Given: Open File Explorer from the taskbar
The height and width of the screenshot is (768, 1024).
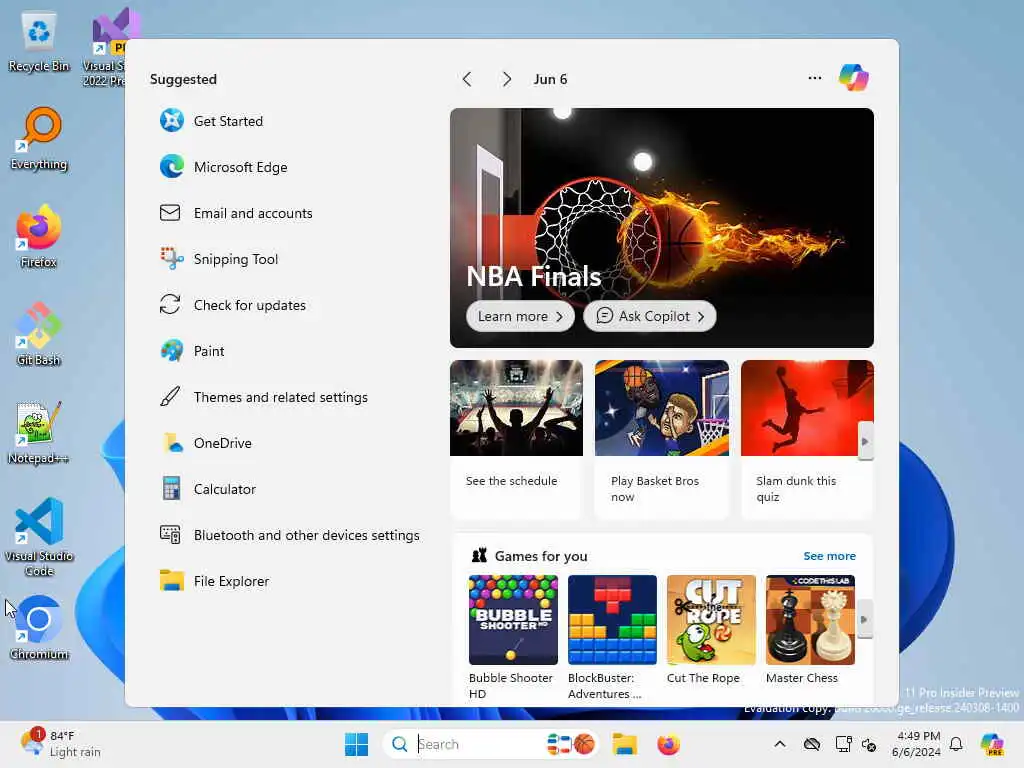Looking at the screenshot, I should [x=624, y=744].
